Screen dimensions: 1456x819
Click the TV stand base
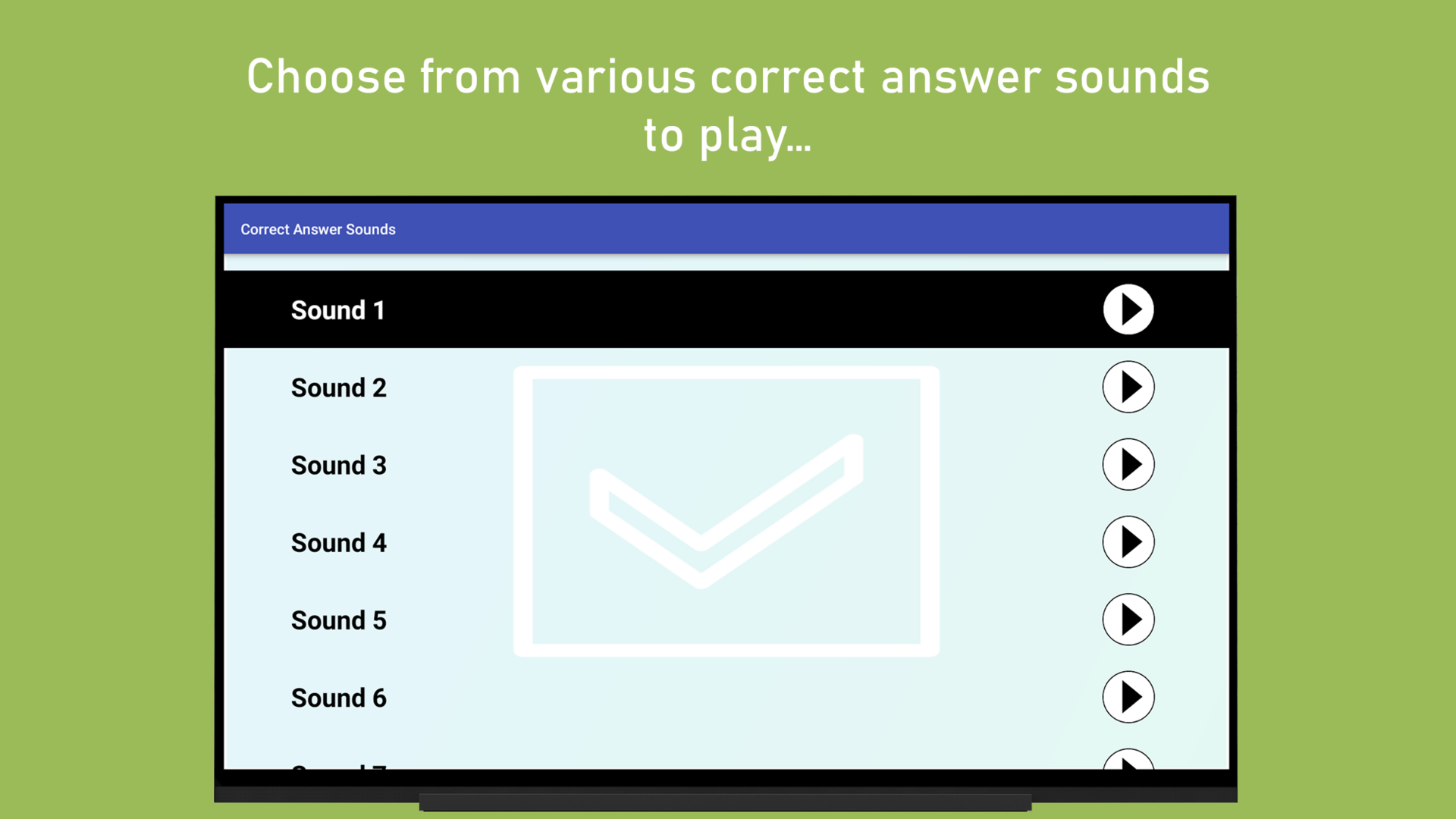[725, 802]
